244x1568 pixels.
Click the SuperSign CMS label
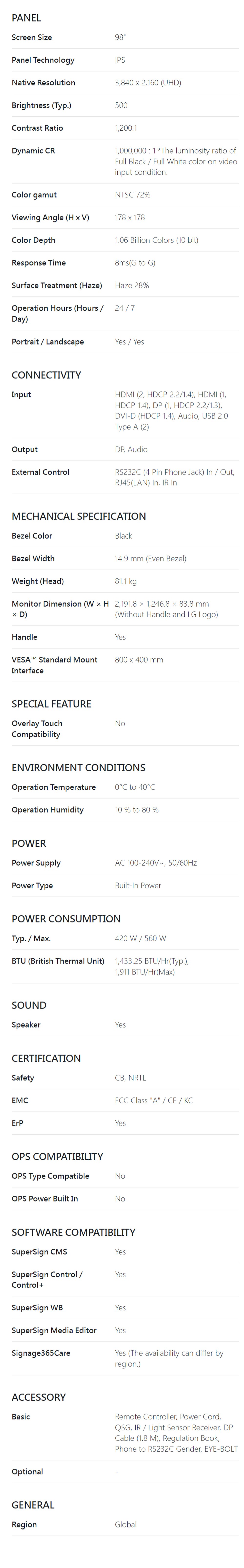coord(39,1252)
